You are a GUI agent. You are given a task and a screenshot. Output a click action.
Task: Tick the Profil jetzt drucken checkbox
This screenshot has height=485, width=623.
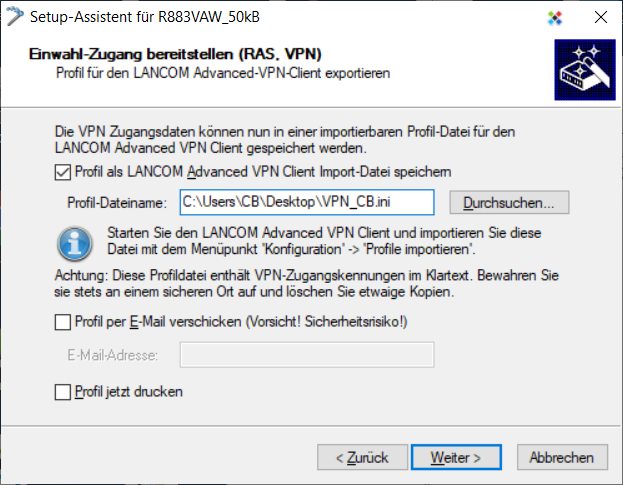(x=63, y=392)
